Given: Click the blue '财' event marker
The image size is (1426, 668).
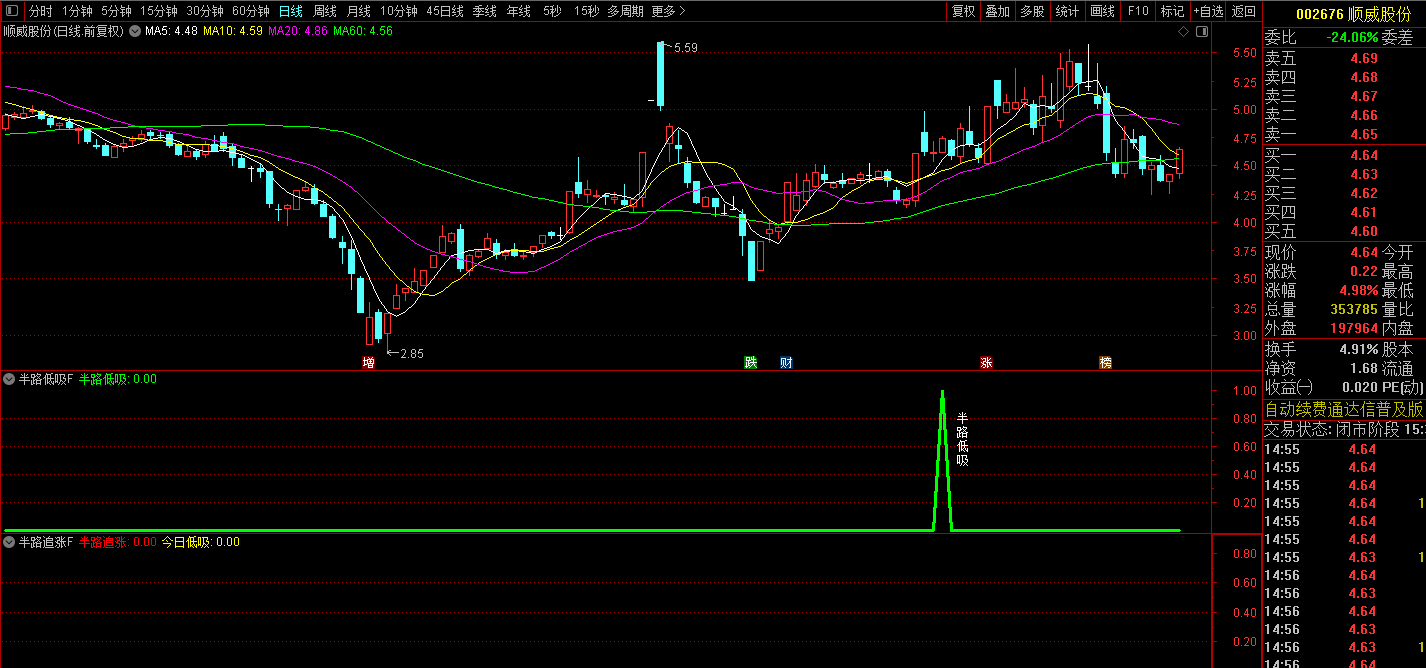Looking at the screenshot, I should 786,362.
